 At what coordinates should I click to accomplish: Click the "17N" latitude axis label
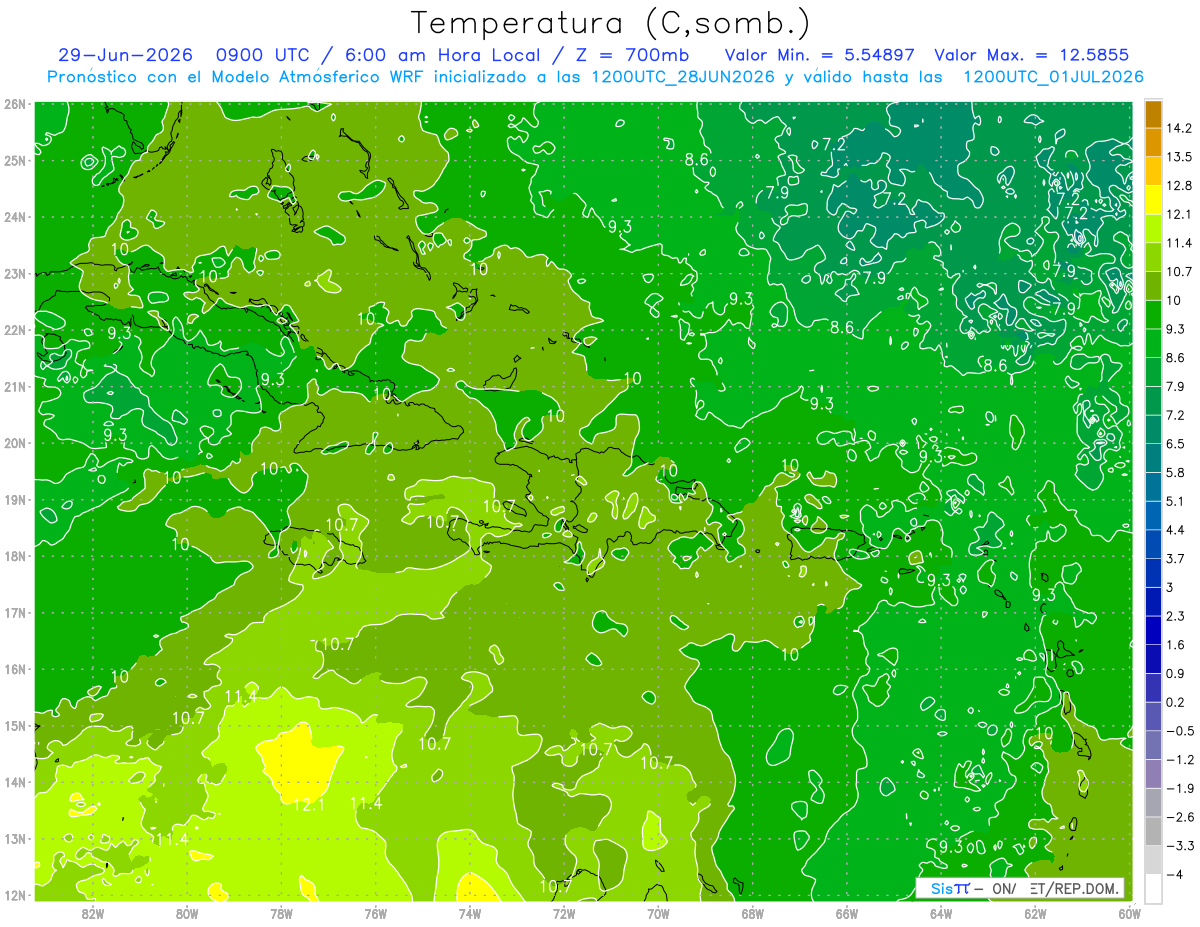[x=15, y=612]
